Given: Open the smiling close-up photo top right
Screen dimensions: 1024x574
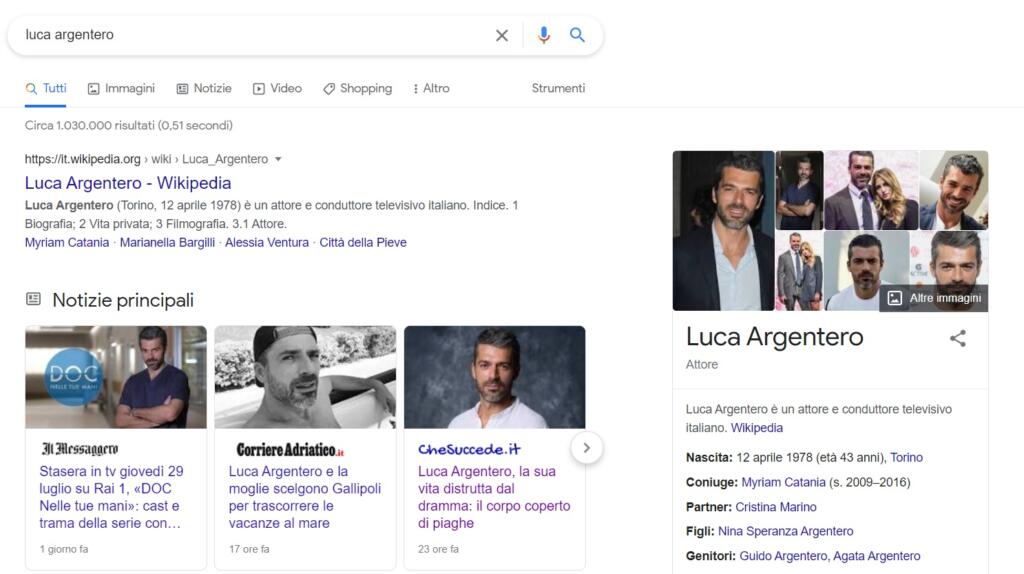Looking at the screenshot, I should click(954, 190).
